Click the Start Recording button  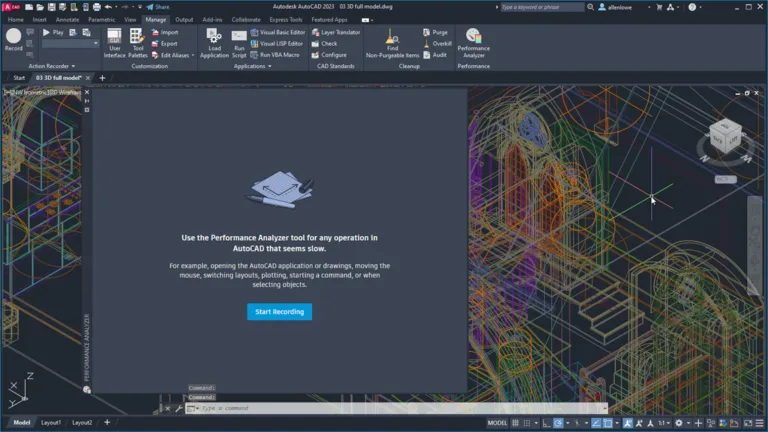click(x=279, y=312)
